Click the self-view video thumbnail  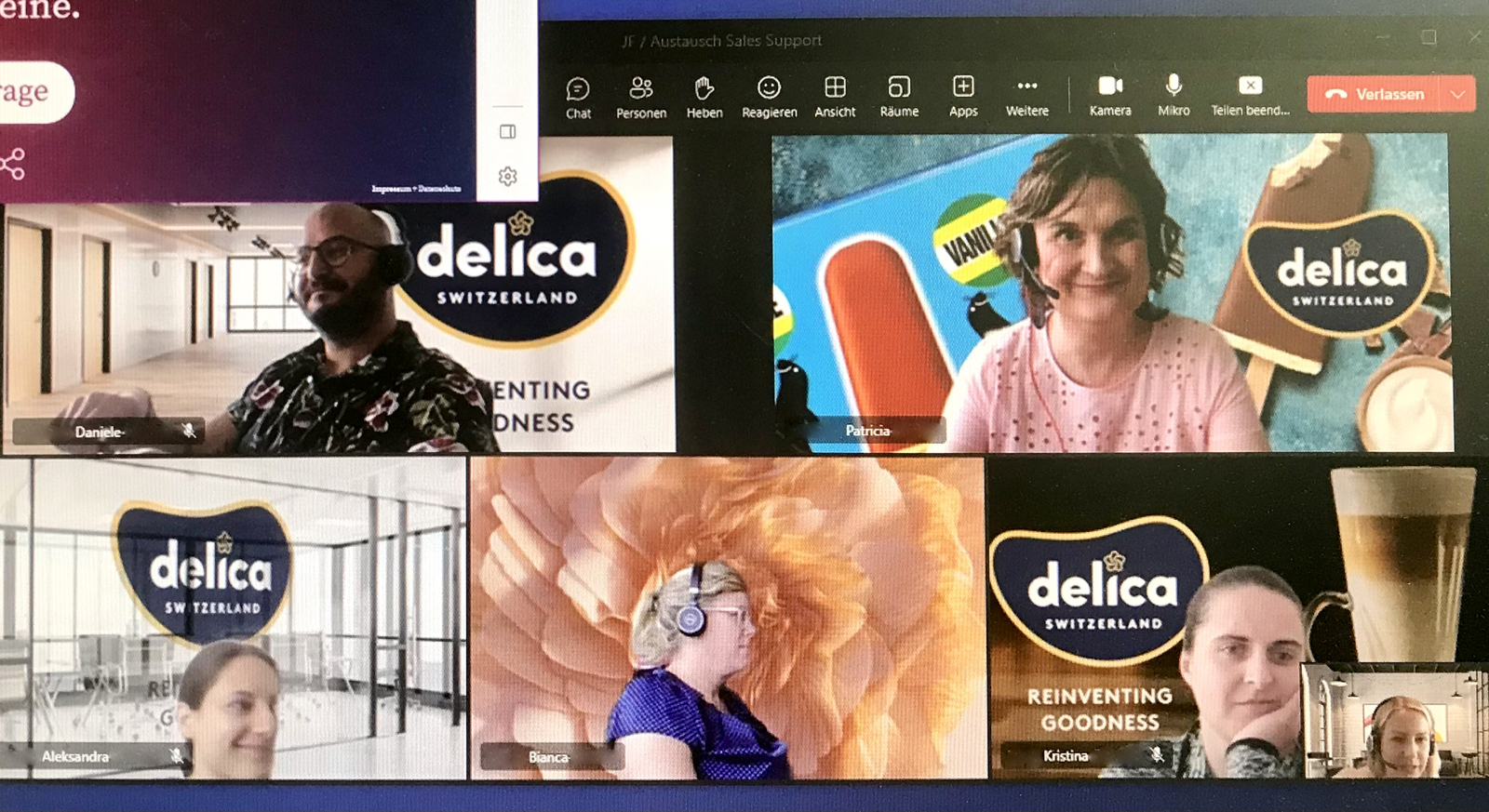(1394, 721)
